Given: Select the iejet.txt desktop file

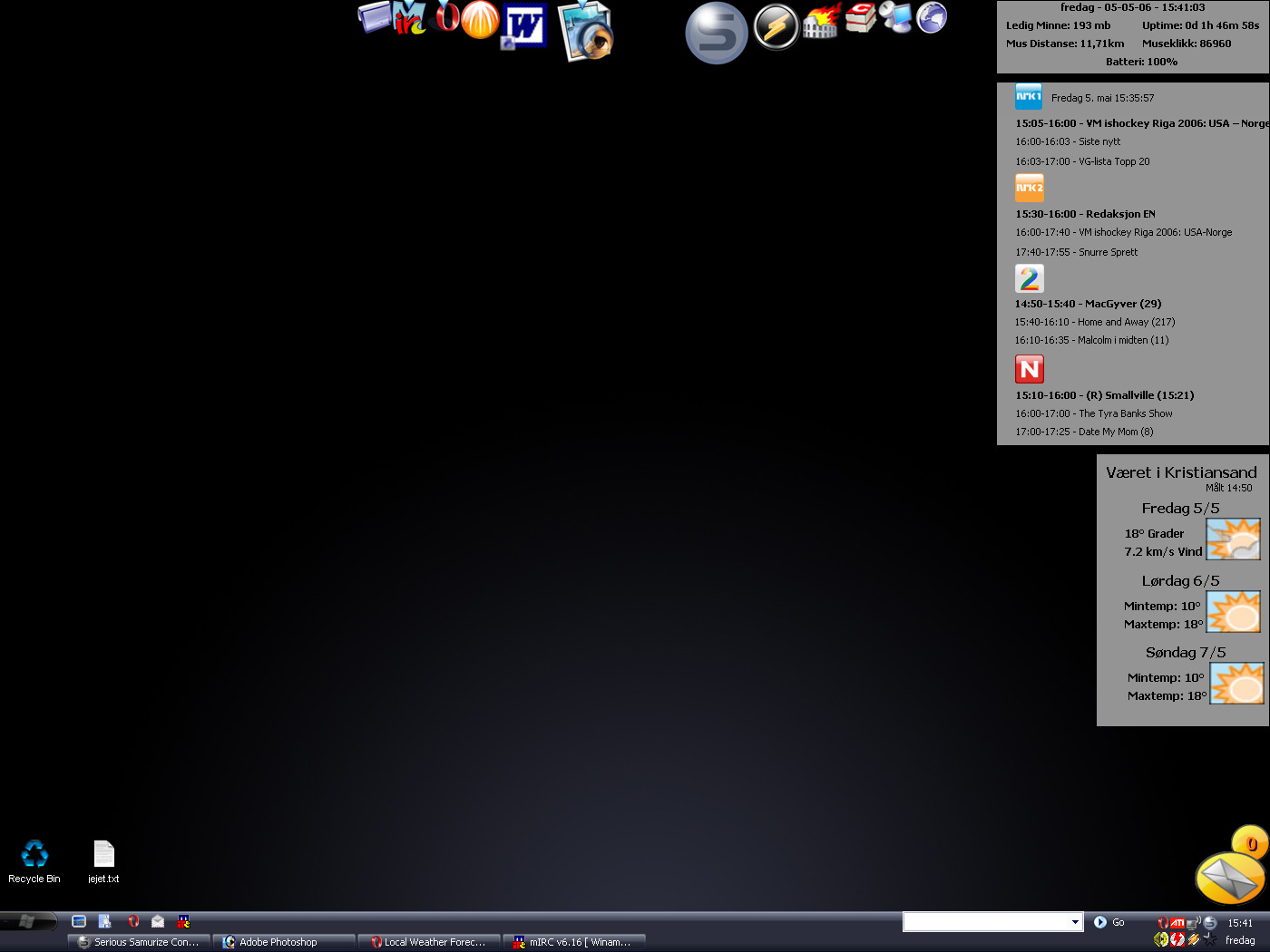Looking at the screenshot, I should [x=103, y=861].
